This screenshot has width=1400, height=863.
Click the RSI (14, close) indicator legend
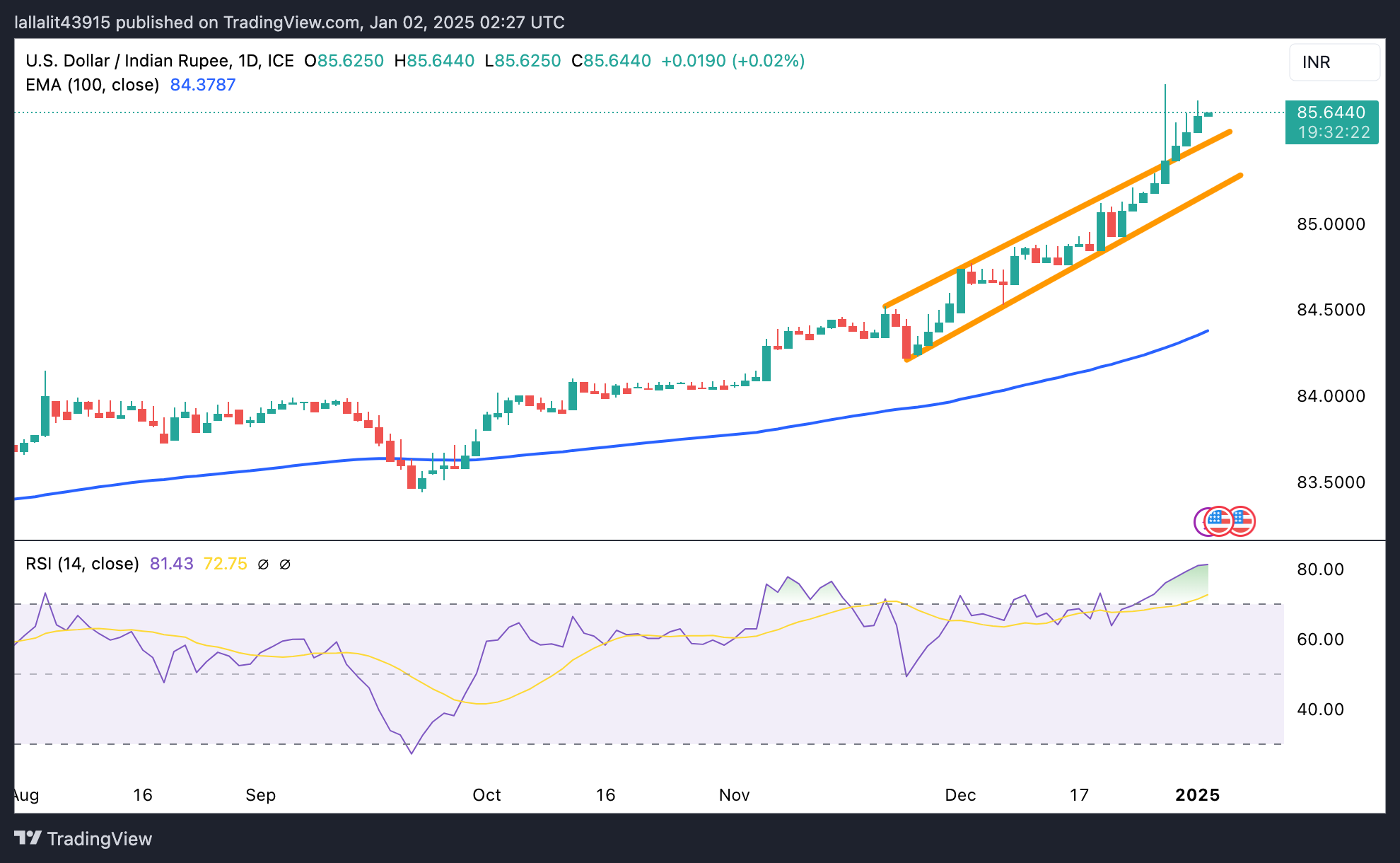tap(82, 564)
